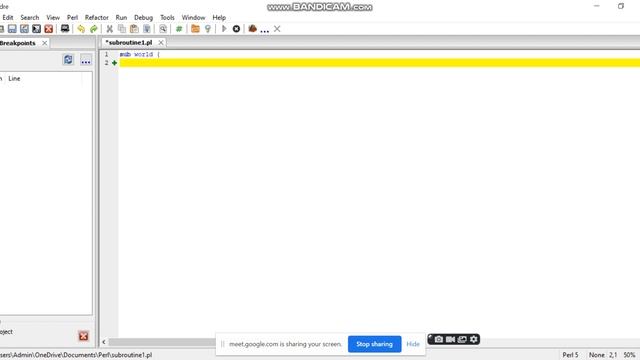Viewport: 640px width, 360px height.
Task: Select the Breakpoints panel tab
Action: [x=18, y=43]
